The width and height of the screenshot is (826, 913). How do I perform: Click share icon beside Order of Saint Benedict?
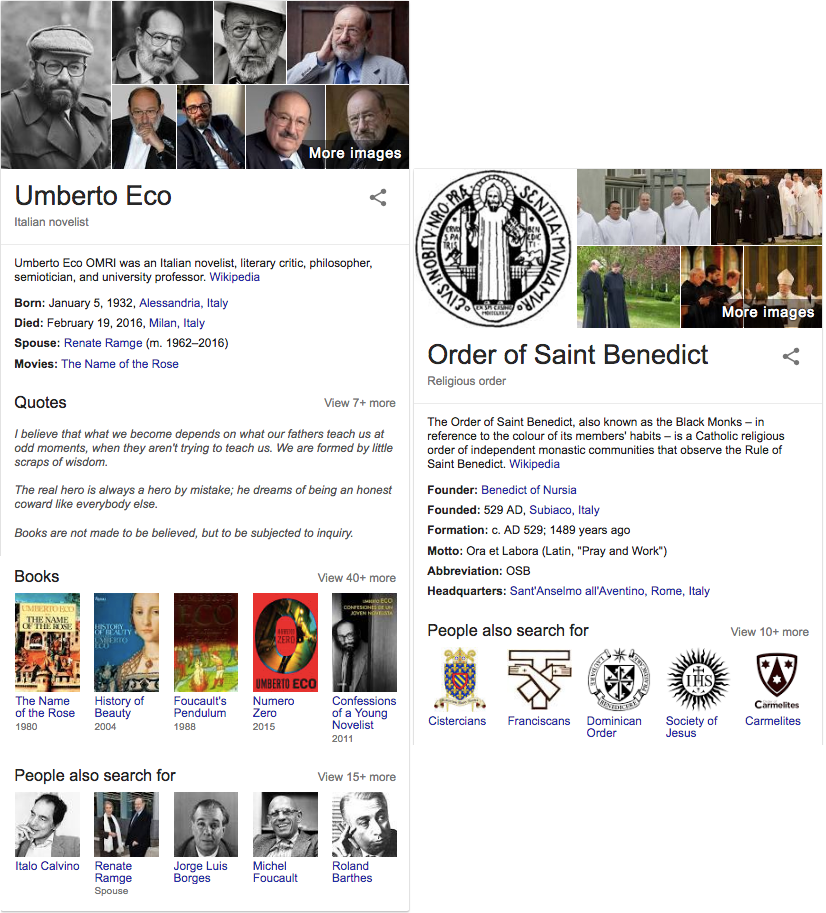[790, 356]
